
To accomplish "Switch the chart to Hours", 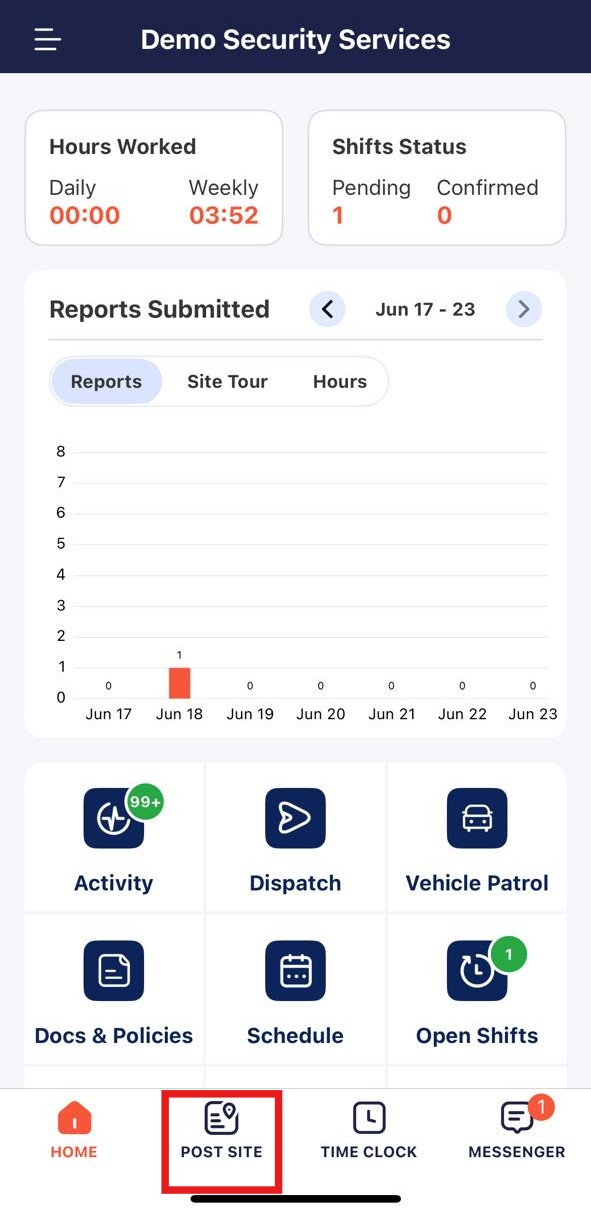I will pos(340,381).
